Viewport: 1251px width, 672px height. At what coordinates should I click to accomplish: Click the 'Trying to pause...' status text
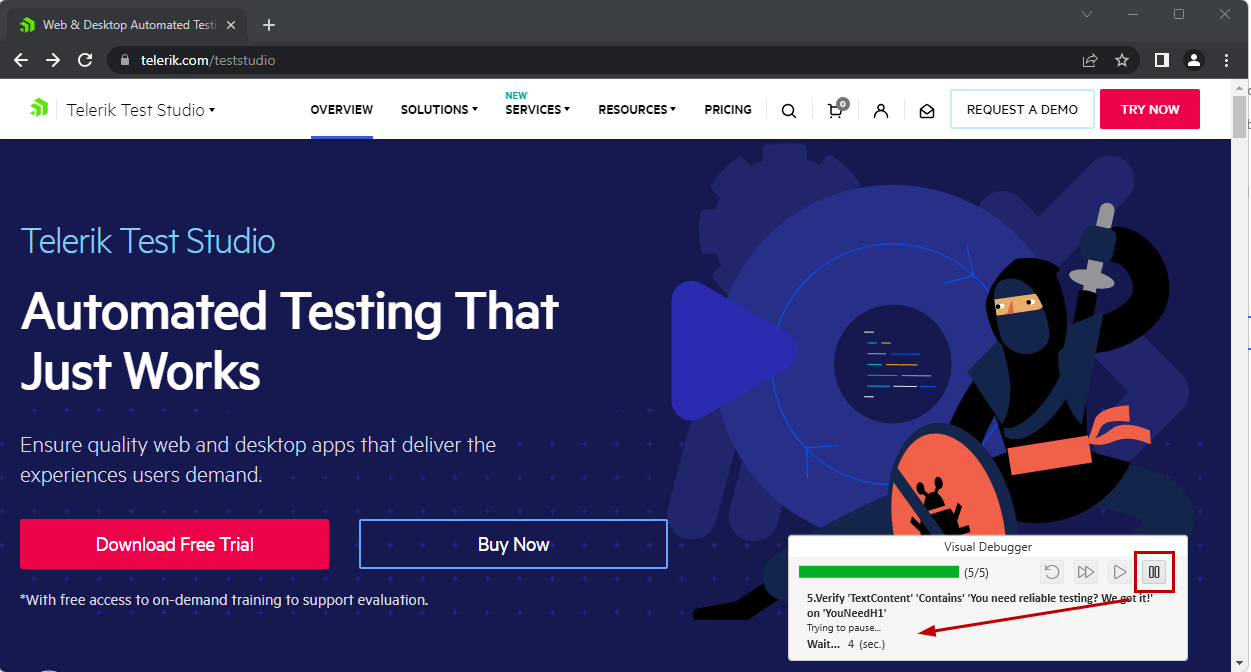click(845, 628)
